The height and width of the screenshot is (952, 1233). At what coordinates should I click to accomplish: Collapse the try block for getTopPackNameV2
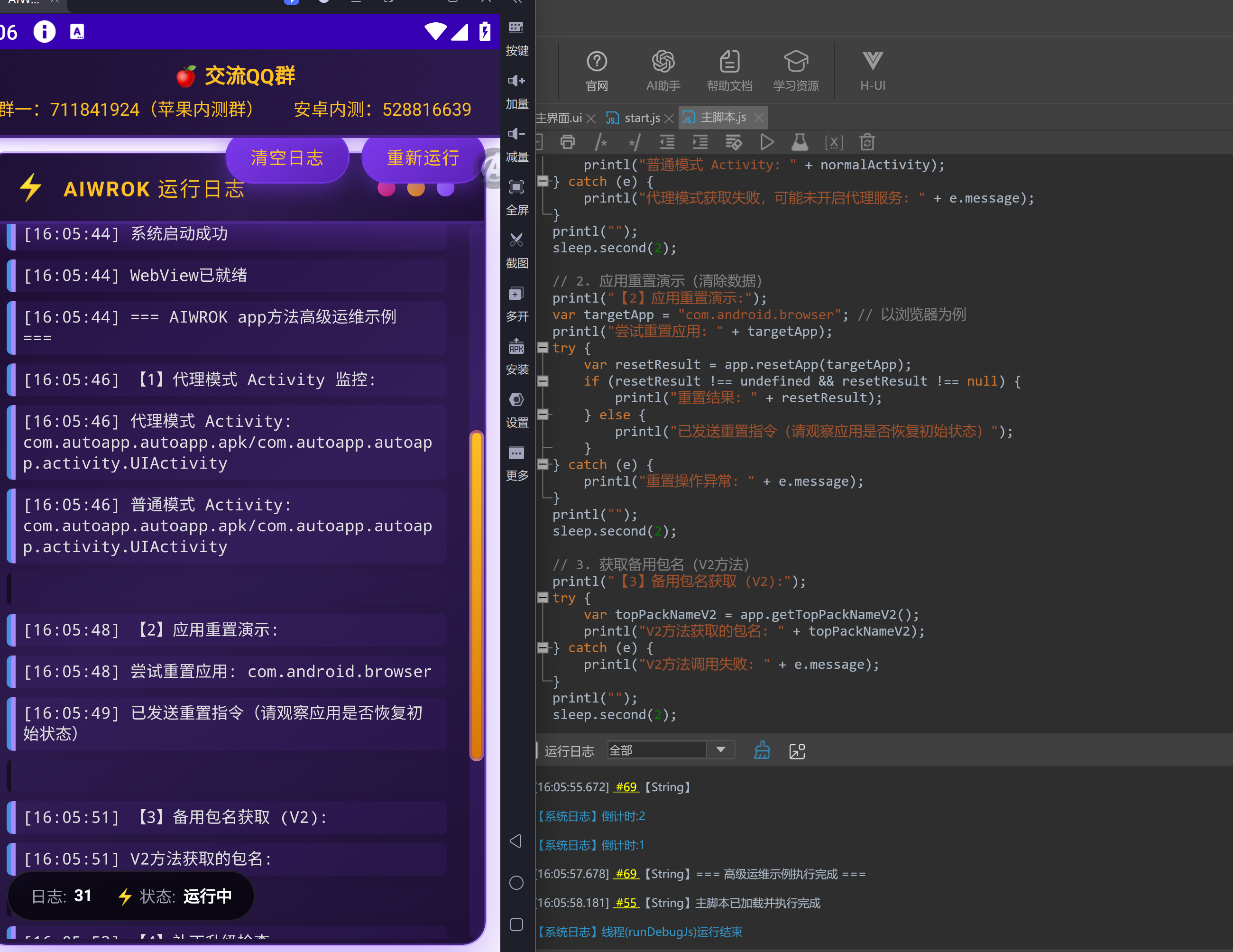(543, 597)
